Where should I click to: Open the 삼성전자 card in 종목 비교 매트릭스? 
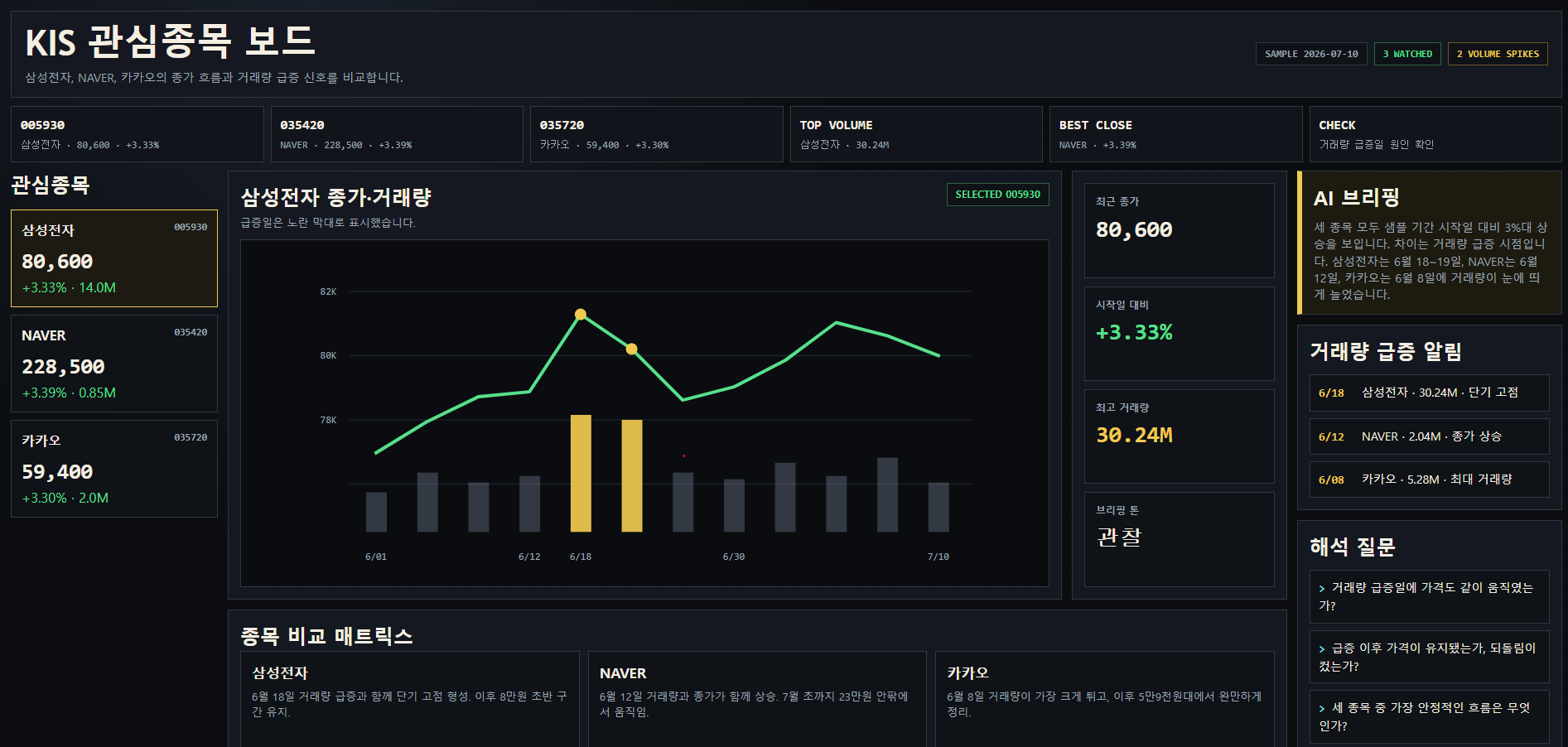click(410, 699)
